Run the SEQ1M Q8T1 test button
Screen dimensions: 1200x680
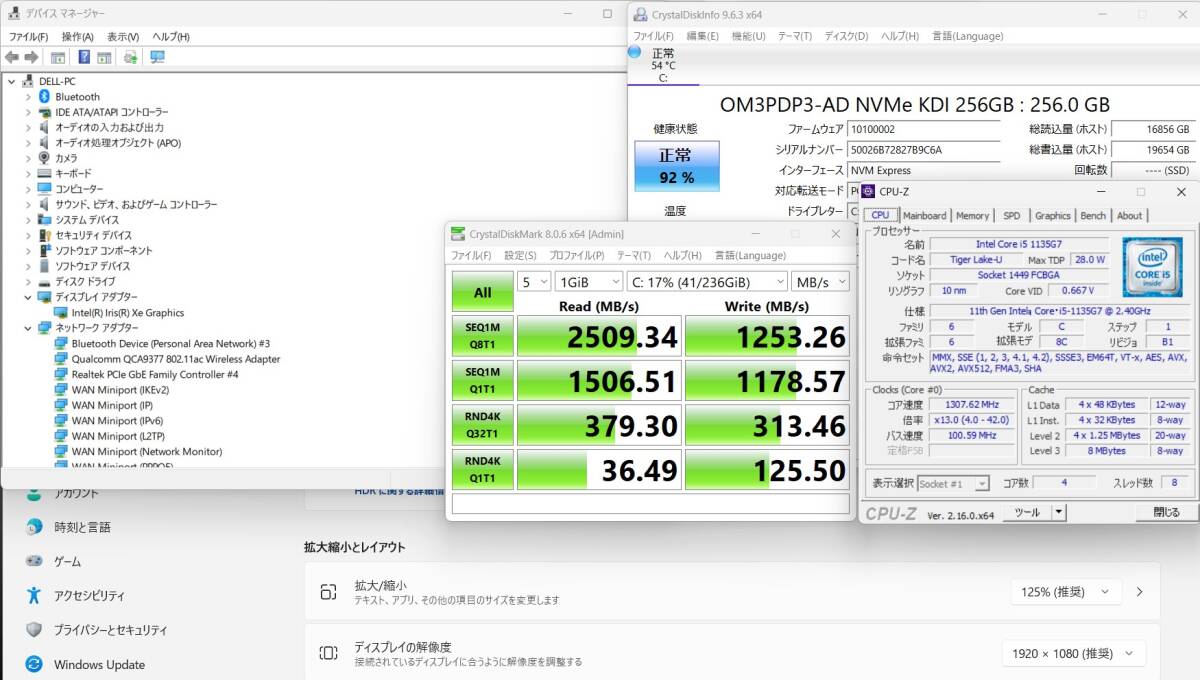pos(482,336)
